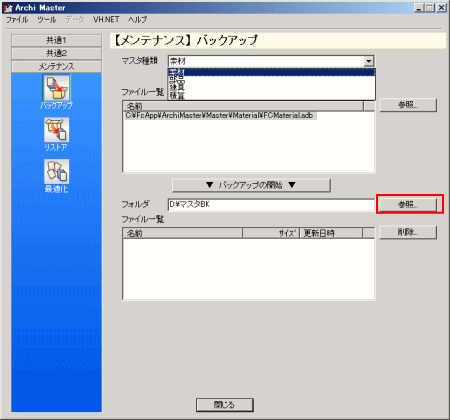Choose 部品 in the dropdown list
This screenshot has width=450, height=420.
[271, 80]
